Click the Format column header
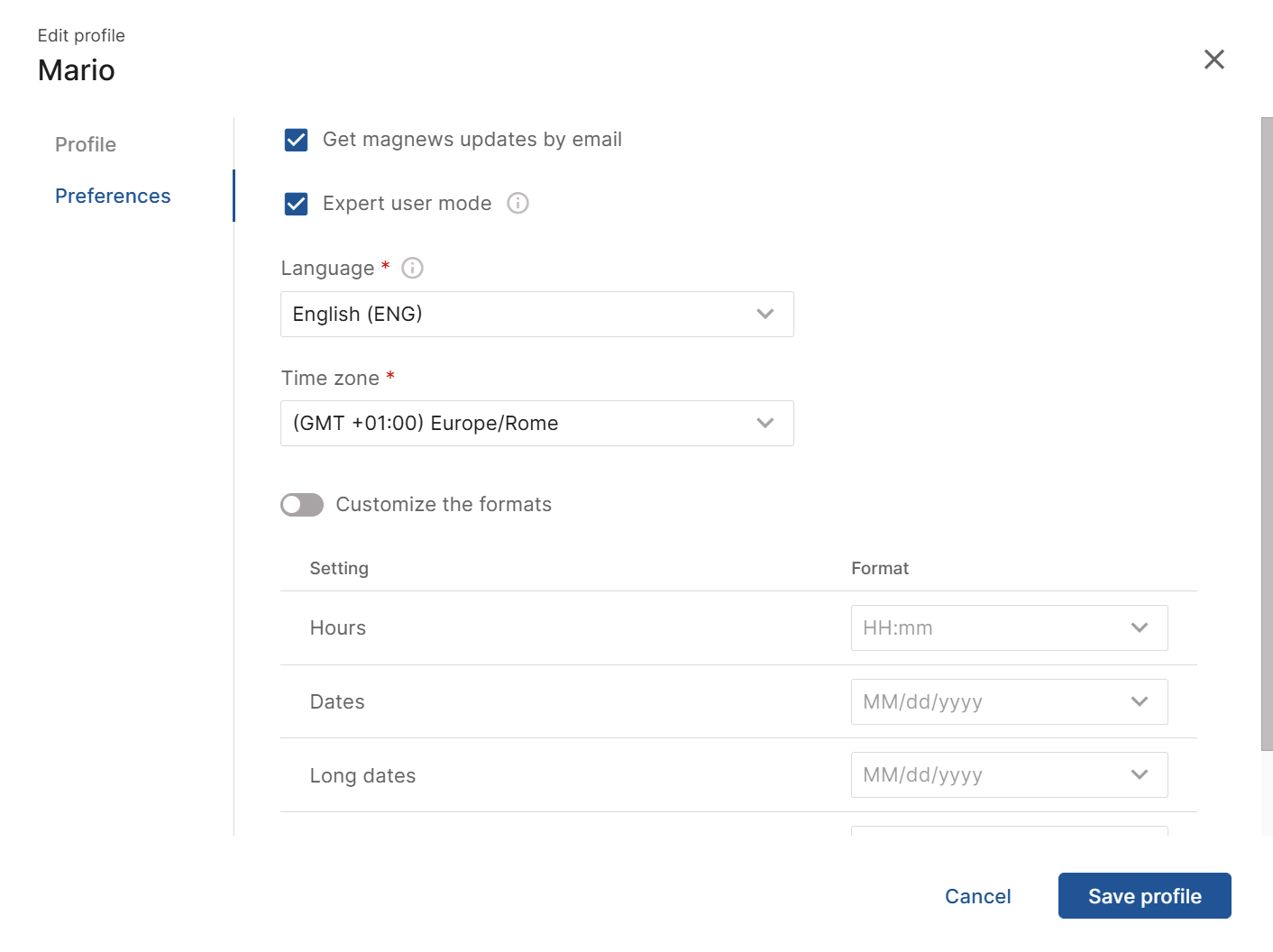 880,568
